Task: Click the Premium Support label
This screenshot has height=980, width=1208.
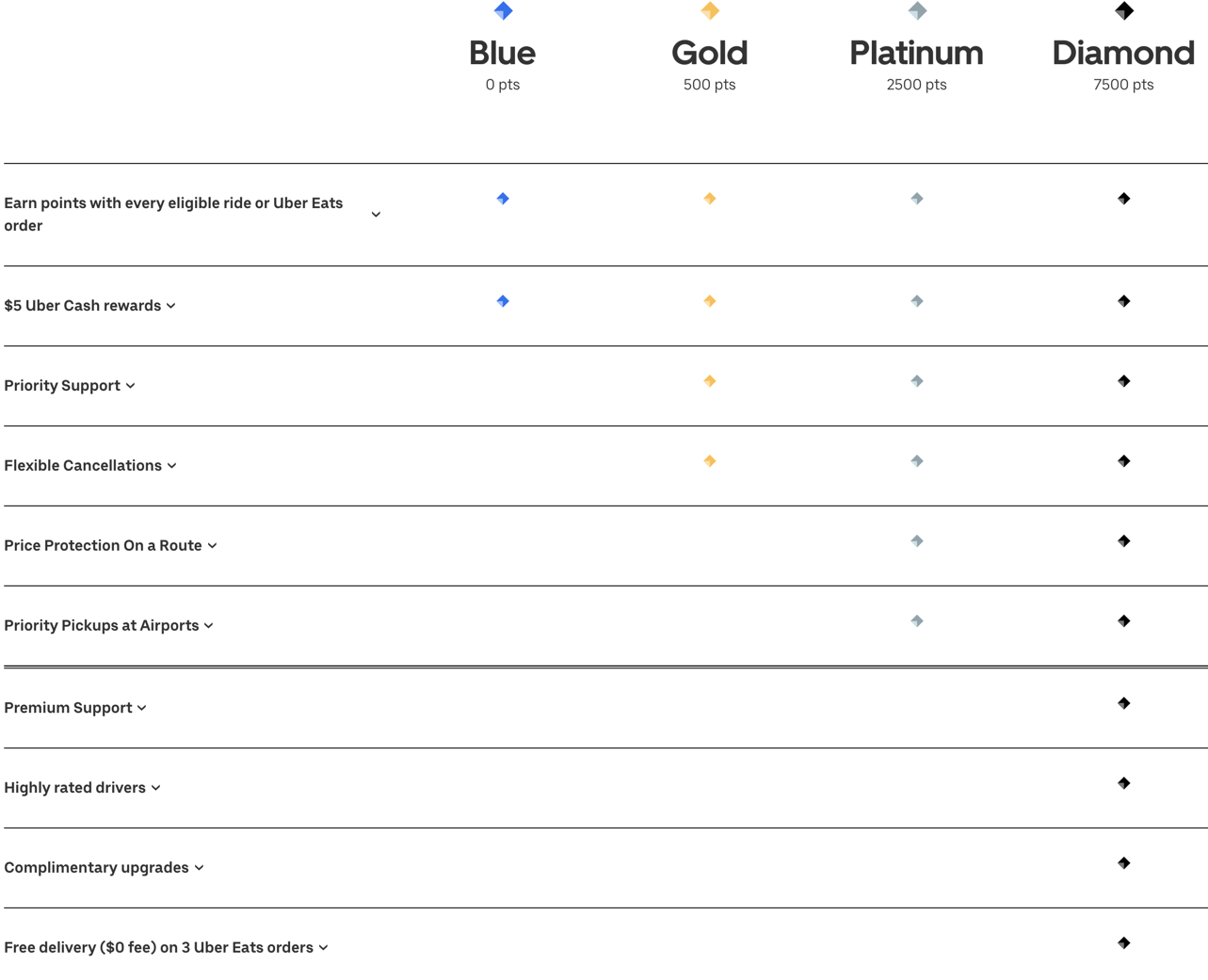Action: [x=68, y=708]
